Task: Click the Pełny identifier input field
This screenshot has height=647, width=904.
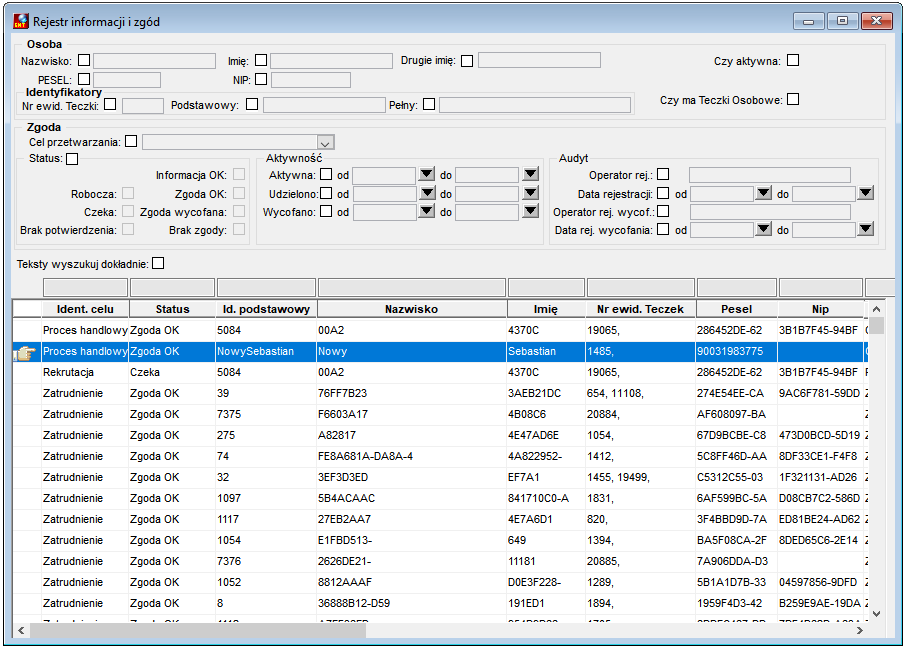Action: [535, 105]
